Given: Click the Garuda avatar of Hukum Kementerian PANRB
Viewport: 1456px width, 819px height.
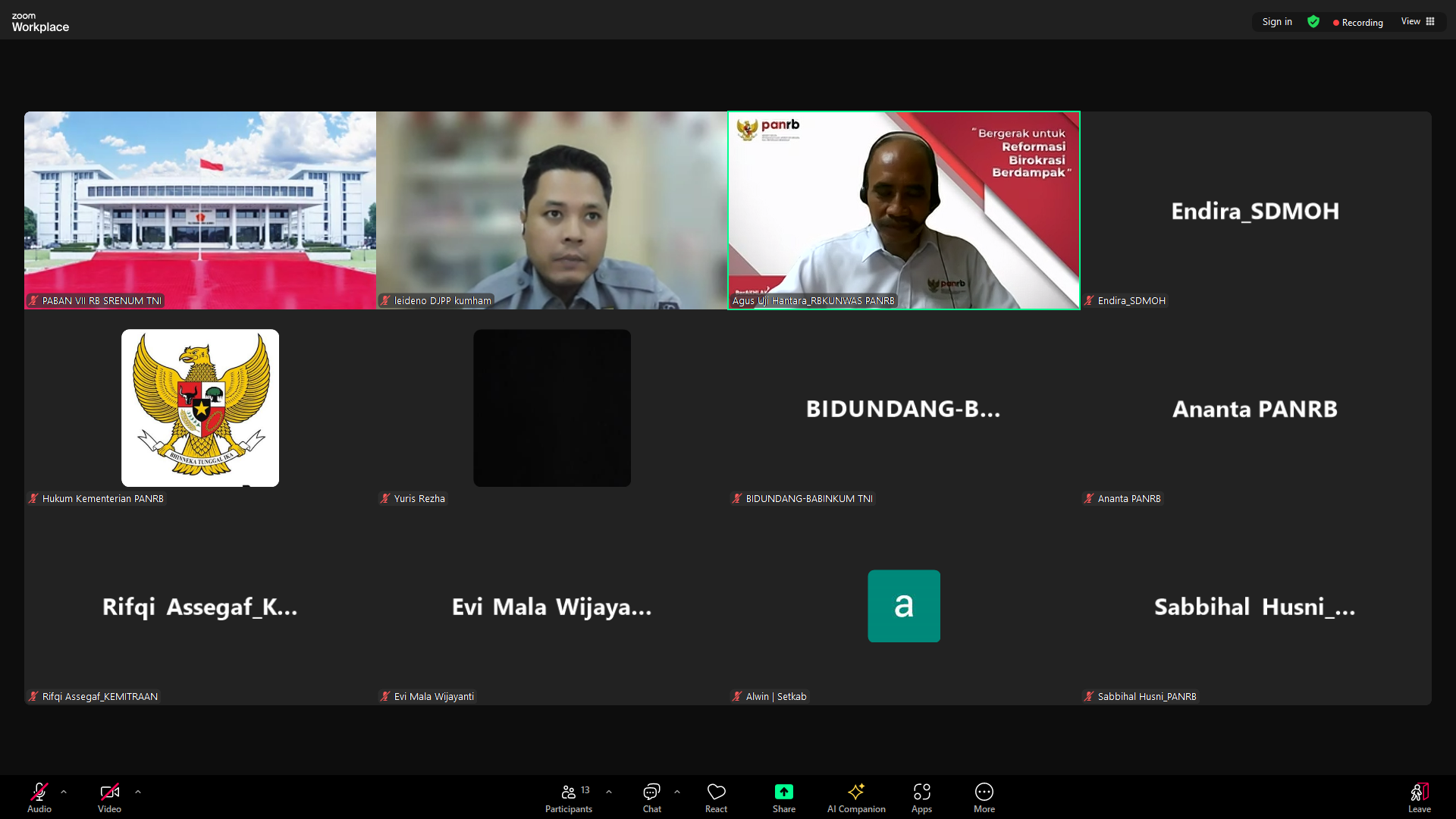Looking at the screenshot, I should click(x=200, y=408).
